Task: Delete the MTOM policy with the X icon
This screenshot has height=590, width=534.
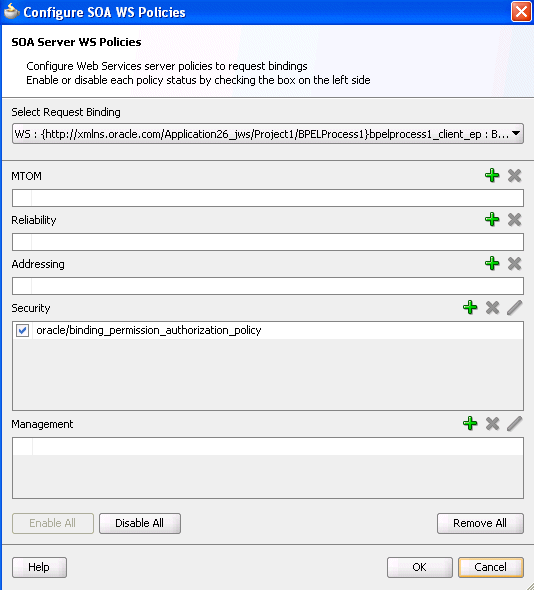Action: coord(514,175)
